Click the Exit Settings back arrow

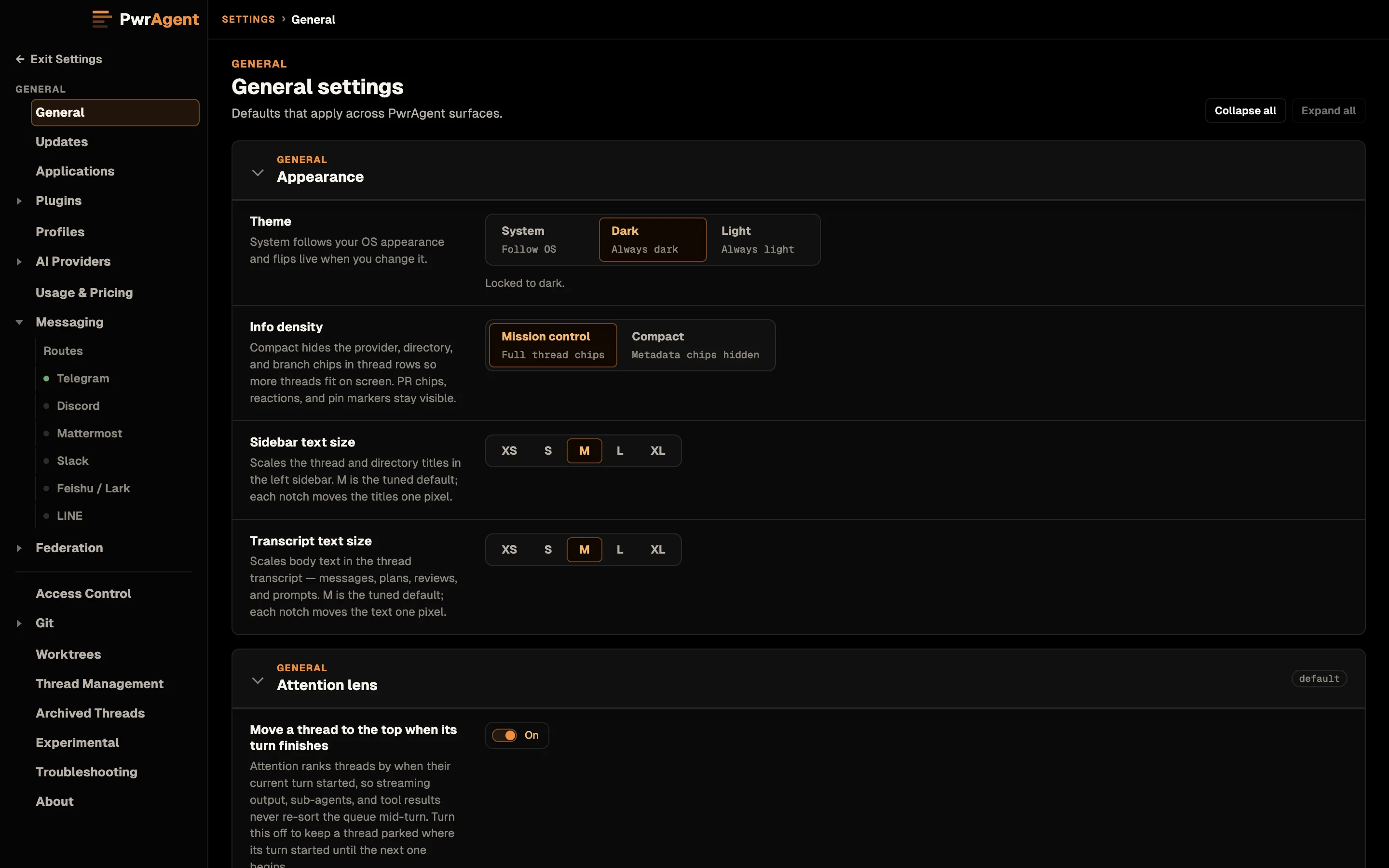(20, 59)
